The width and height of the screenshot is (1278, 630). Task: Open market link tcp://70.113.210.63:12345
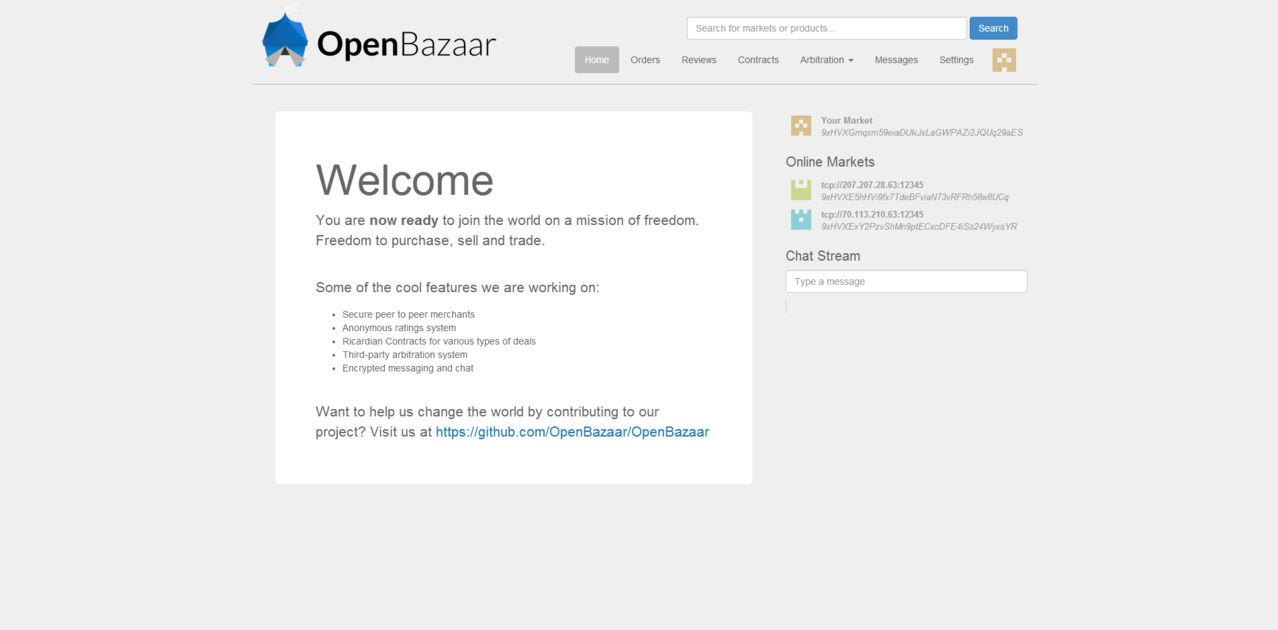coord(872,215)
